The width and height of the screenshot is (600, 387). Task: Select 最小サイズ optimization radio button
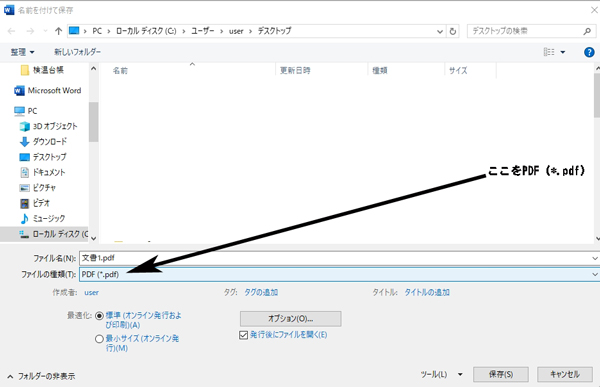tap(99, 339)
